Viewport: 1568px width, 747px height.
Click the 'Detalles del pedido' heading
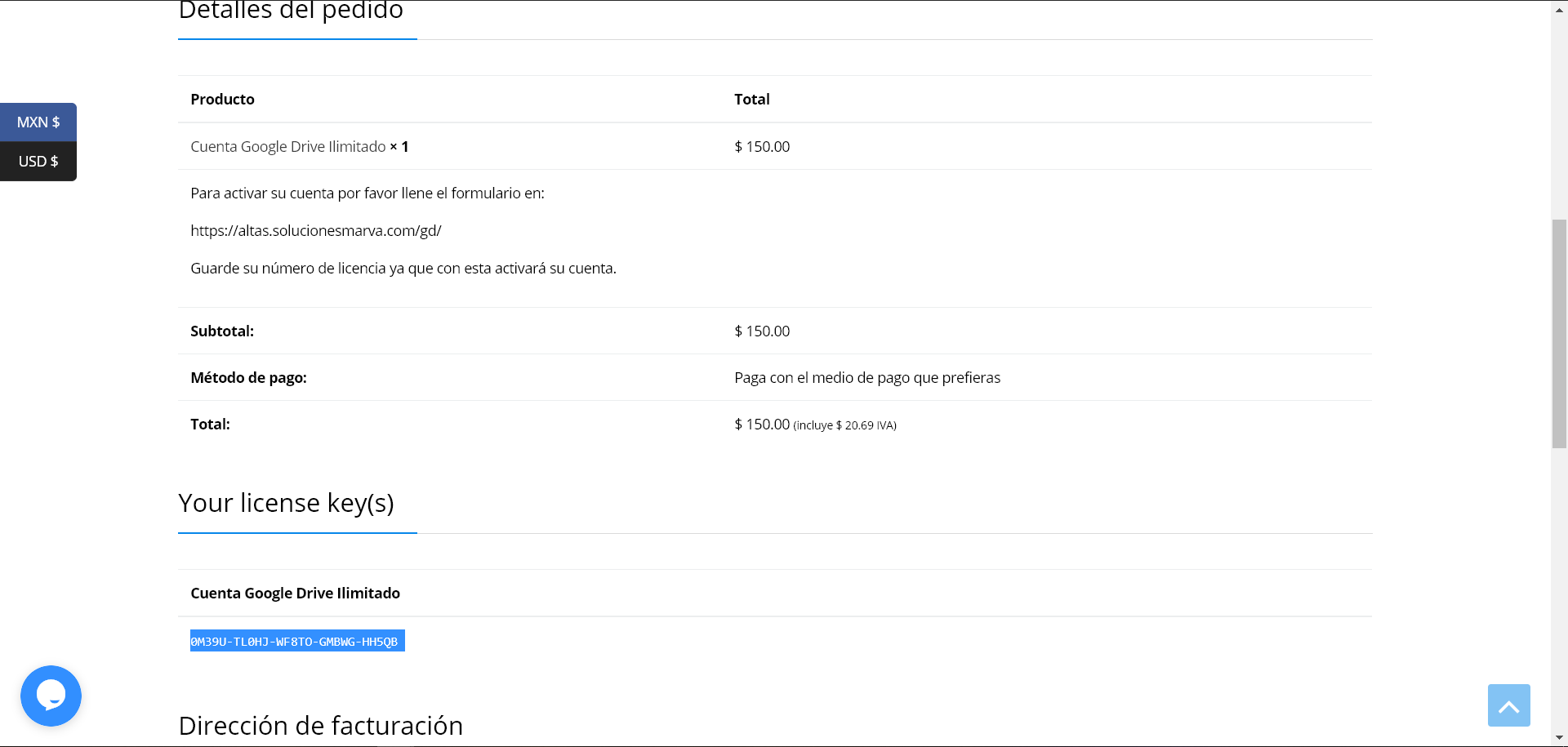290,11
